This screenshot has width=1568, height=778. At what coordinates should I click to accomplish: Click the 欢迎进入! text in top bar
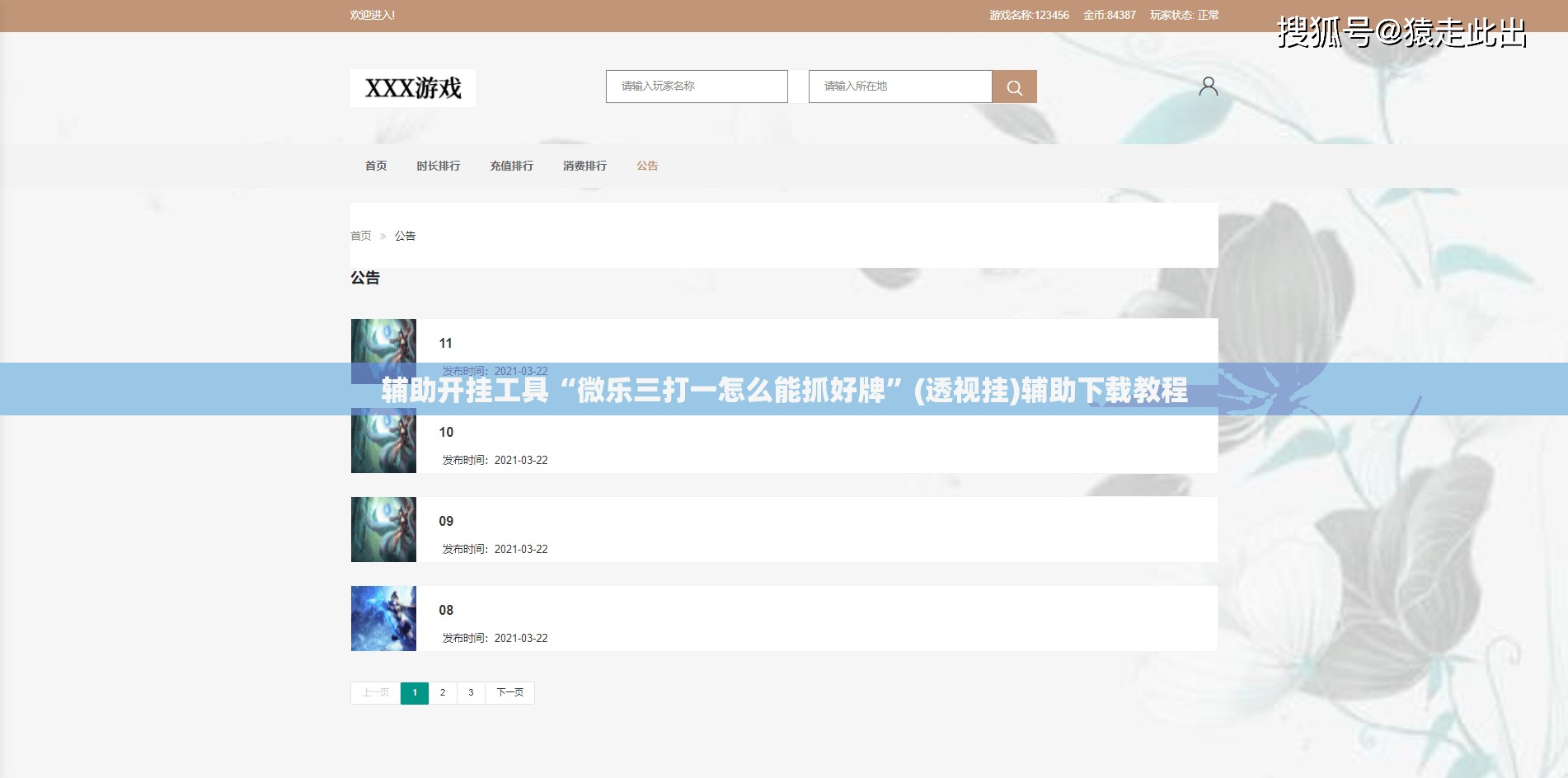pyautogui.click(x=373, y=16)
